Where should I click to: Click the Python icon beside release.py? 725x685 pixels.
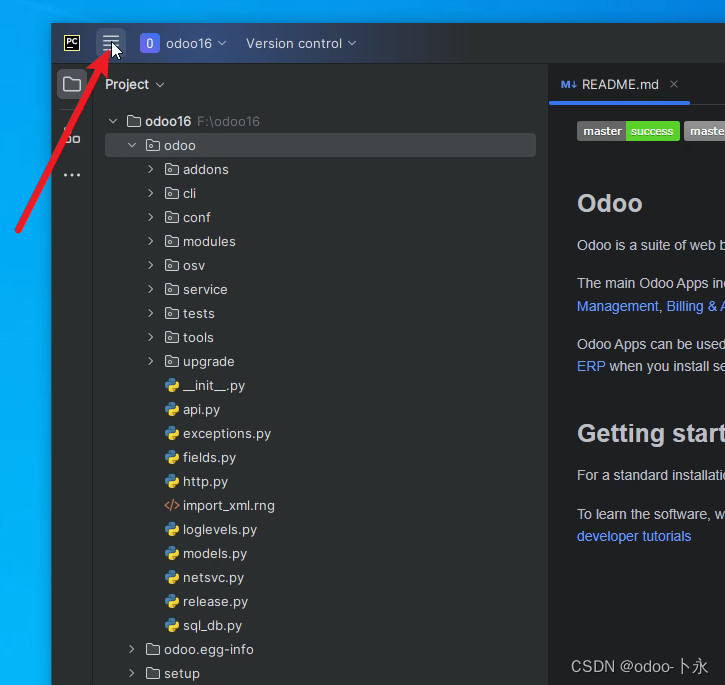(x=172, y=602)
